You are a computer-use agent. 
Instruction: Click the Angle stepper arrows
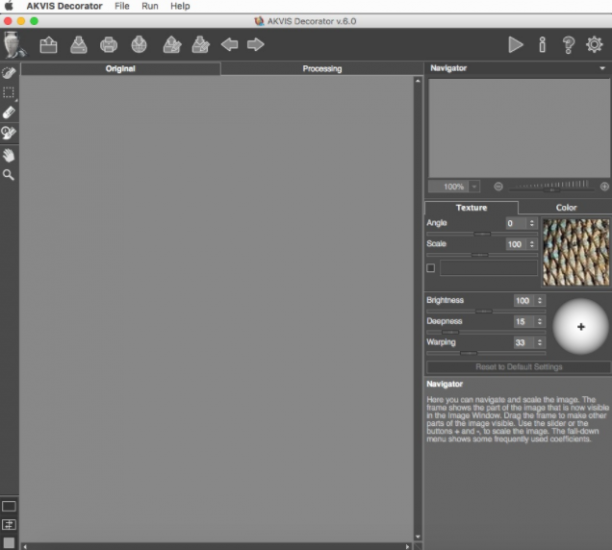tap(532, 223)
